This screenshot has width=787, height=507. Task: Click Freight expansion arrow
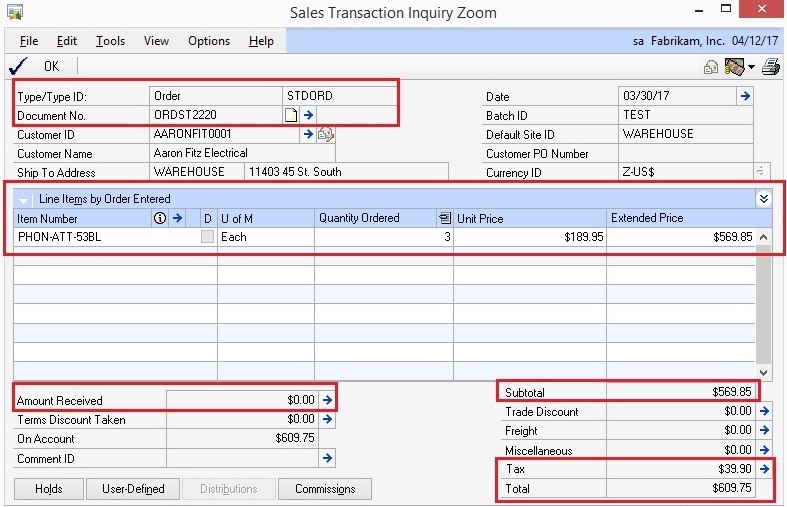pos(764,430)
